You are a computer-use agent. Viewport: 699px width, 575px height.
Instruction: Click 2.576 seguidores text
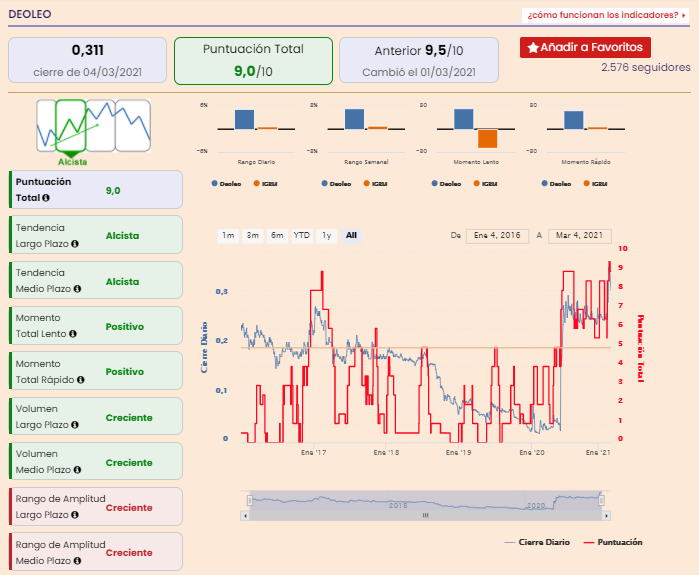coord(646,68)
